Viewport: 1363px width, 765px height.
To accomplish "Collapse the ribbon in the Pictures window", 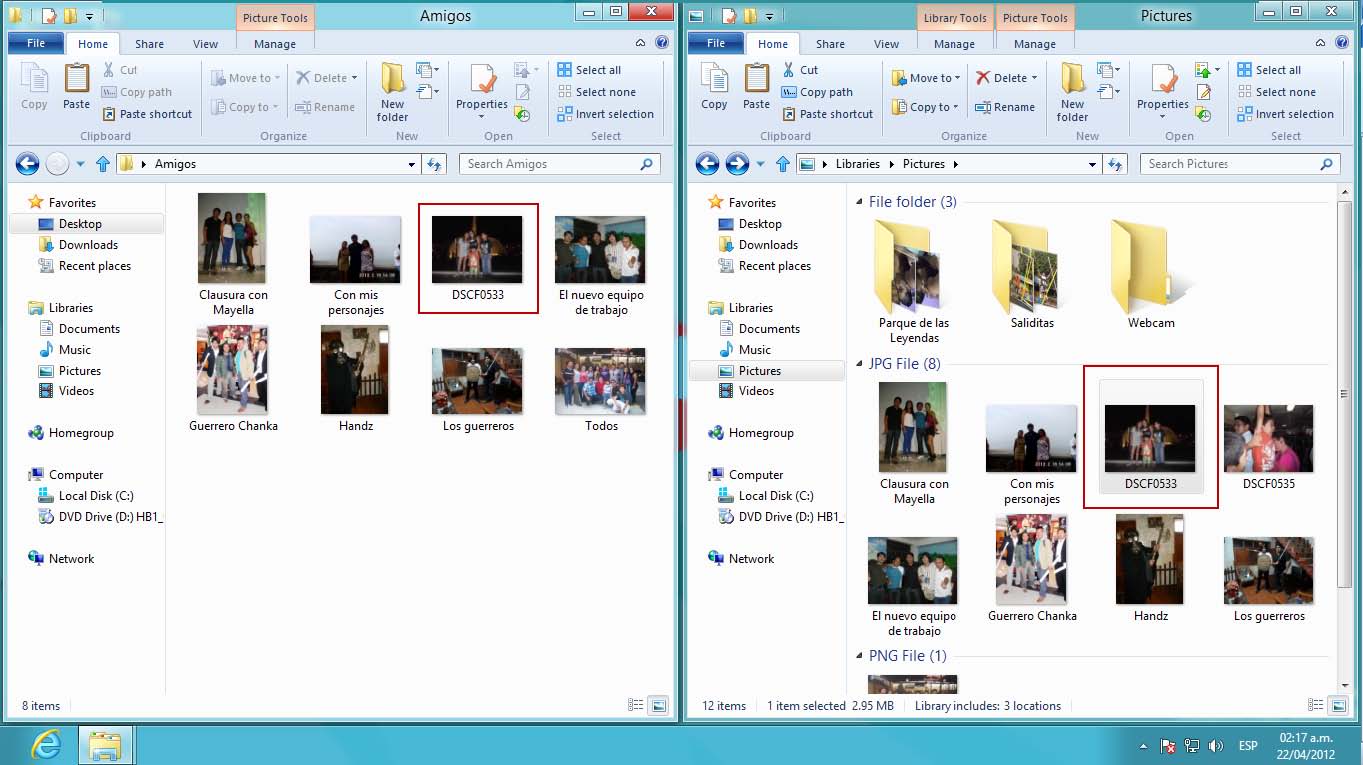I will tap(1321, 43).
